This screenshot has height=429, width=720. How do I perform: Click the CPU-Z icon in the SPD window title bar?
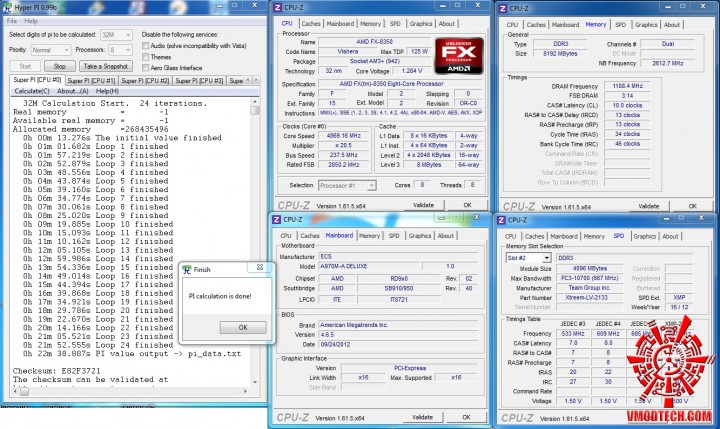501,220
